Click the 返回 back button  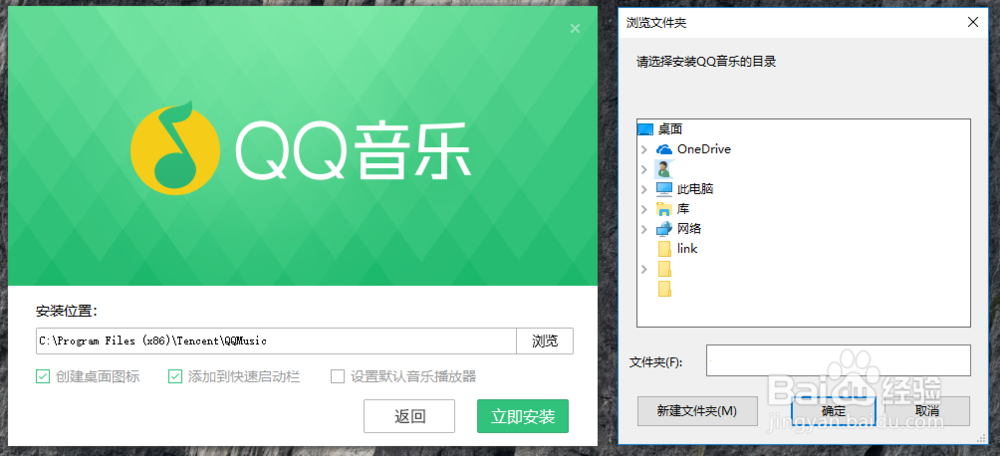[x=409, y=416]
